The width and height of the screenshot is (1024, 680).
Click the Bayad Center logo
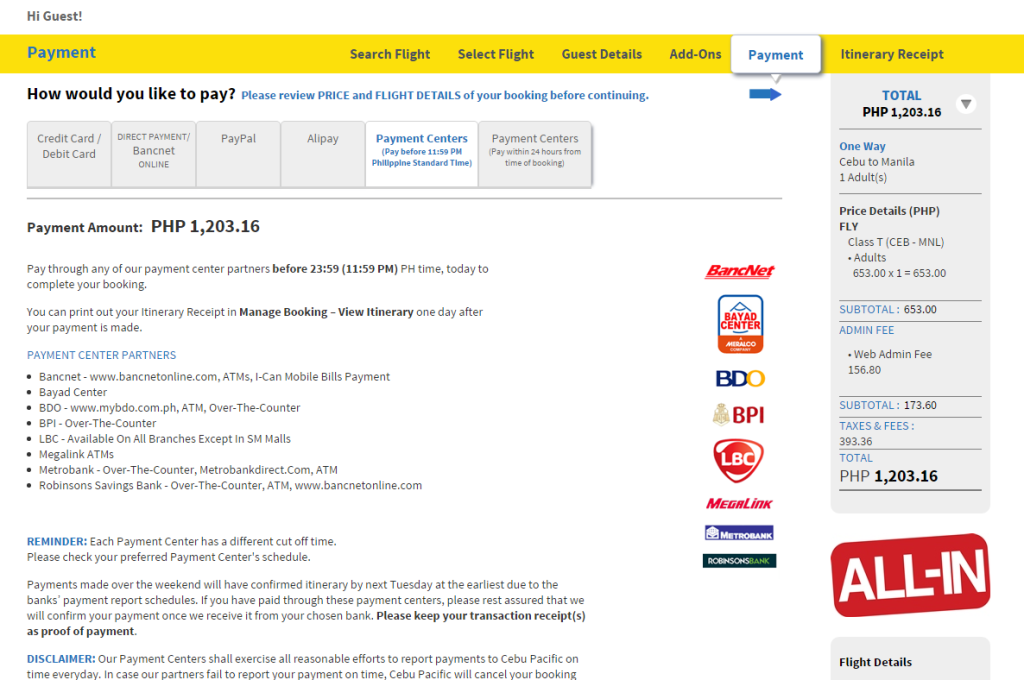tap(740, 324)
